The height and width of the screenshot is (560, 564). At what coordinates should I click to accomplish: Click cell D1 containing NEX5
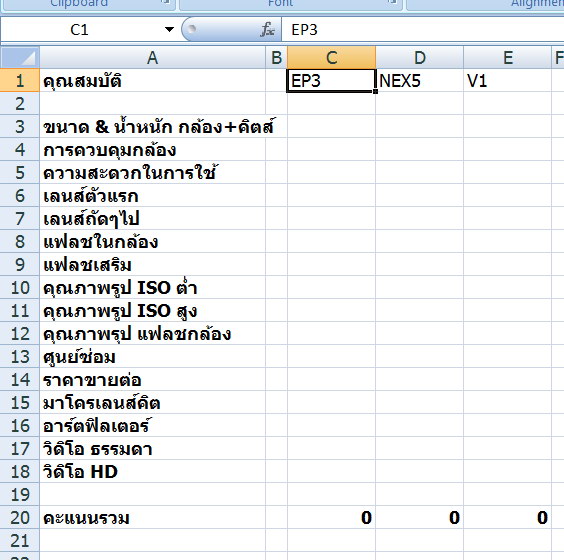(x=419, y=81)
